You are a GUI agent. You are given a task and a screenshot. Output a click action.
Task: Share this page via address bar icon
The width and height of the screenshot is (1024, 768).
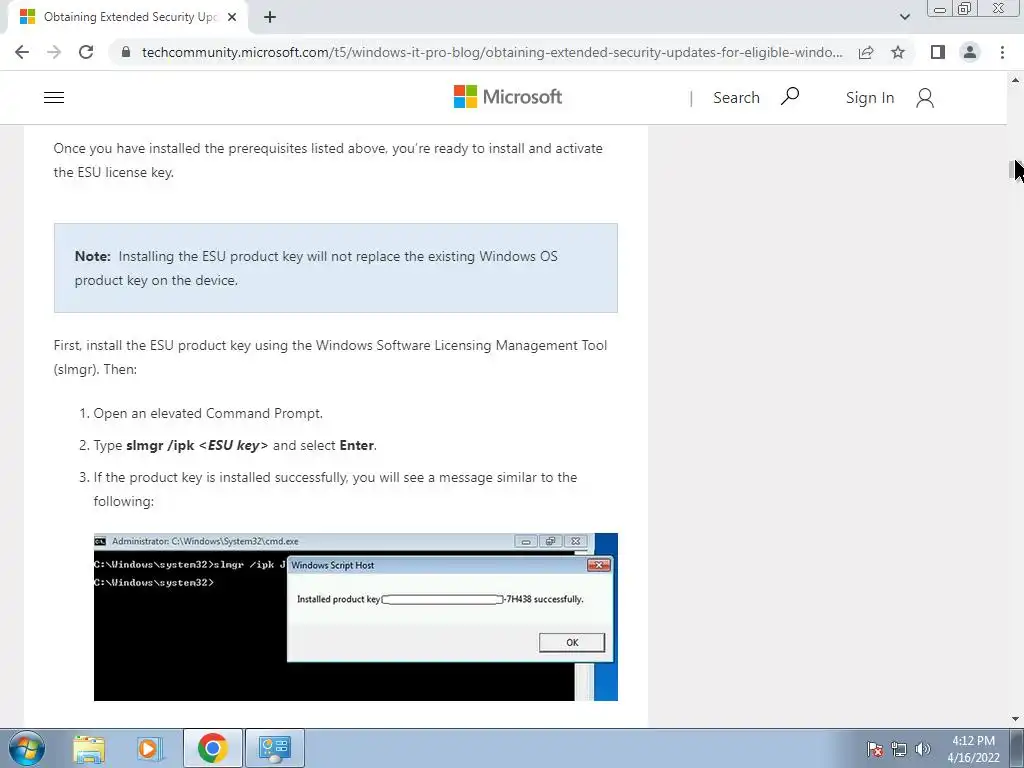pos(866,52)
